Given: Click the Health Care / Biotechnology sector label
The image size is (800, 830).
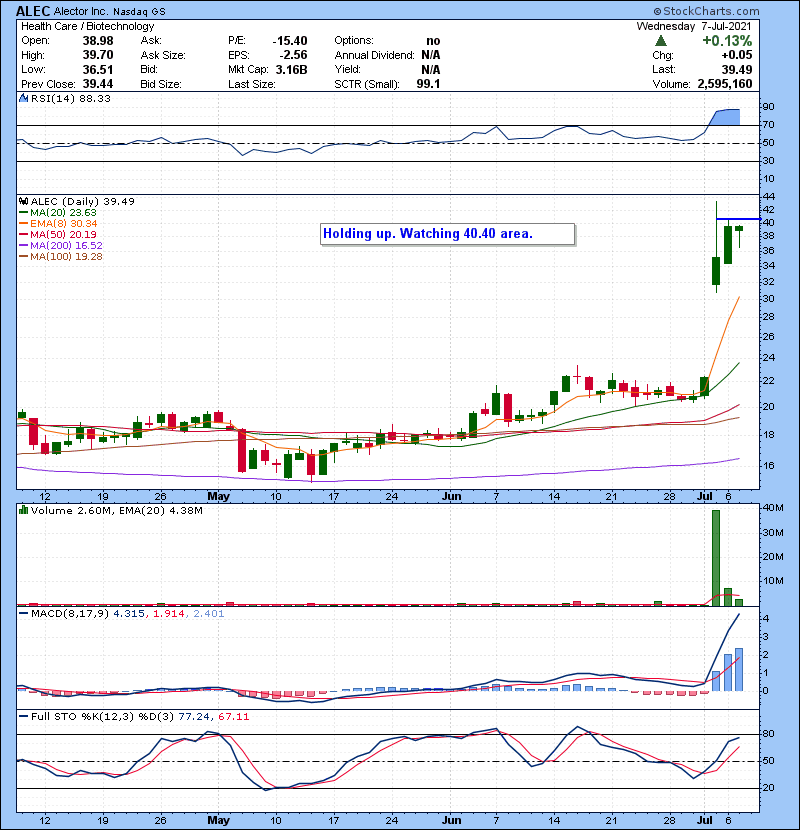Looking at the screenshot, I should coord(87,26).
